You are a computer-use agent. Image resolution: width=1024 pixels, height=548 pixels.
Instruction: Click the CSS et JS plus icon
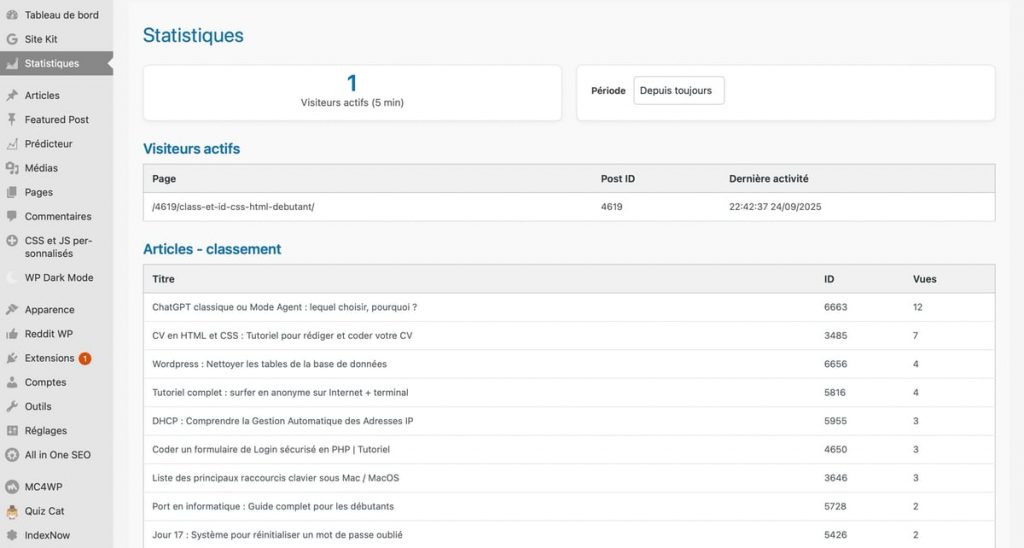(12, 240)
